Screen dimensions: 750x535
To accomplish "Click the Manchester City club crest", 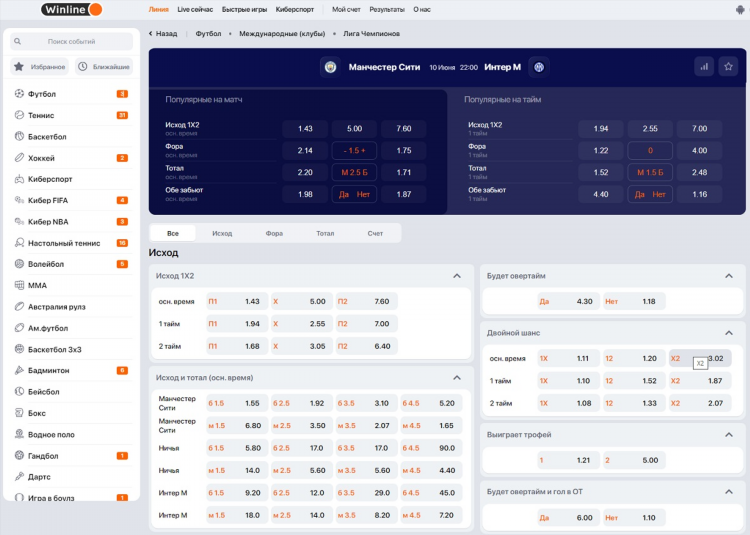I will click(330, 67).
